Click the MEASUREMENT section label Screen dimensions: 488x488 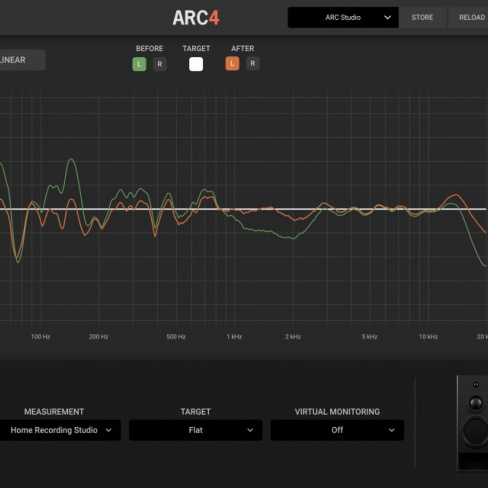point(54,412)
